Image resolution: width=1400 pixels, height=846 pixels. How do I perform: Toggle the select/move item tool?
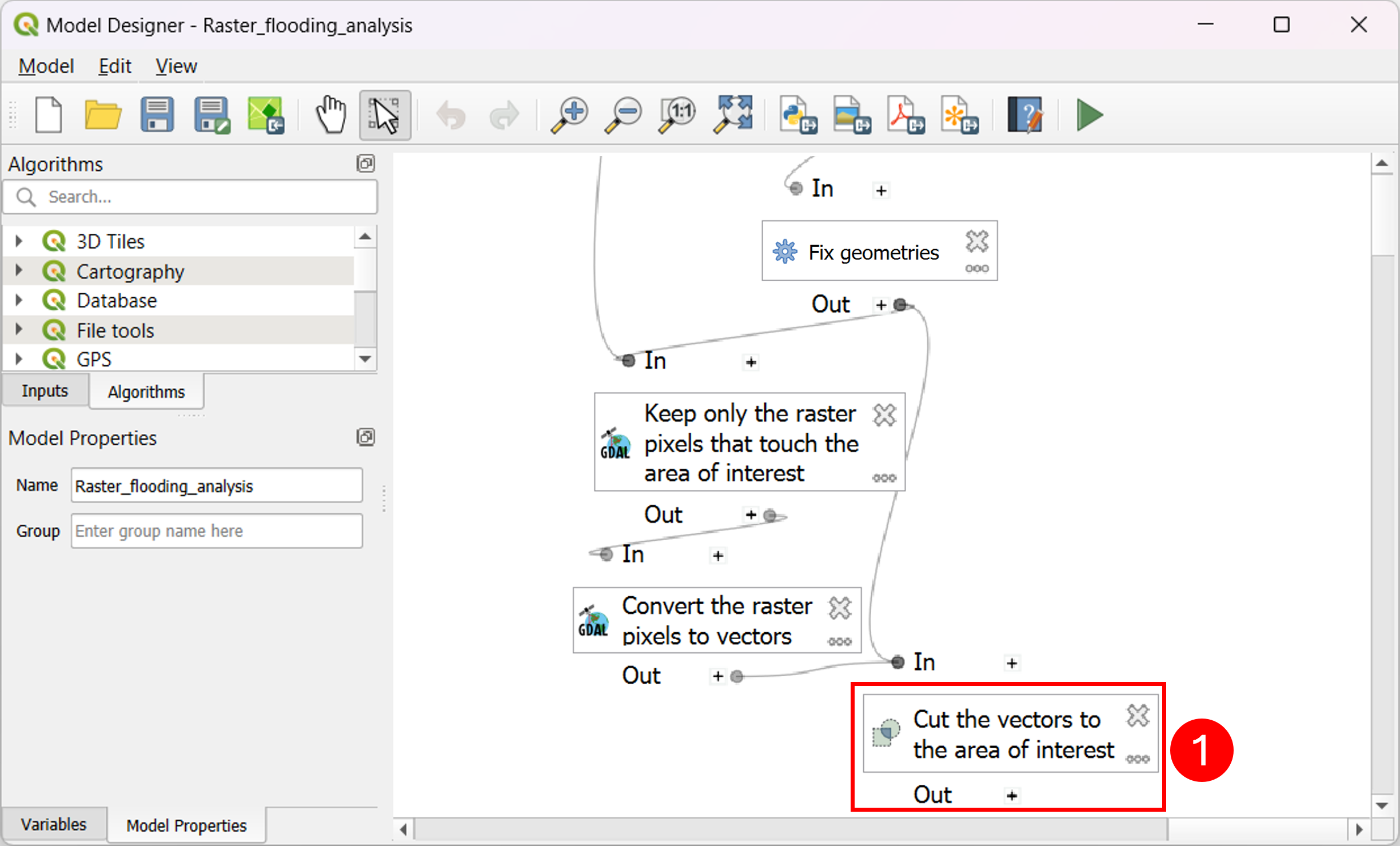click(x=385, y=115)
